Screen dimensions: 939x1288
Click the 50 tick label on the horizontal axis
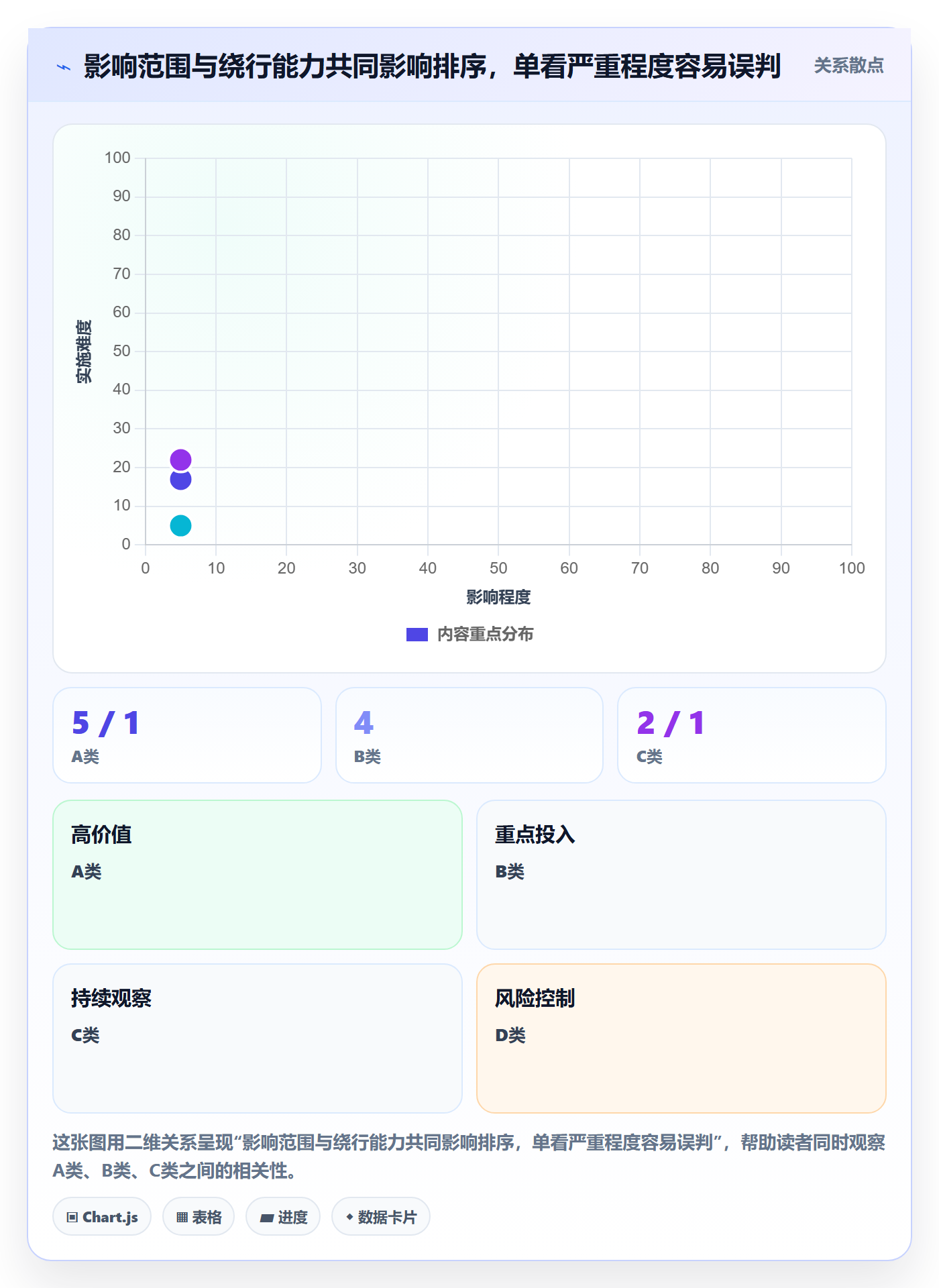498,568
